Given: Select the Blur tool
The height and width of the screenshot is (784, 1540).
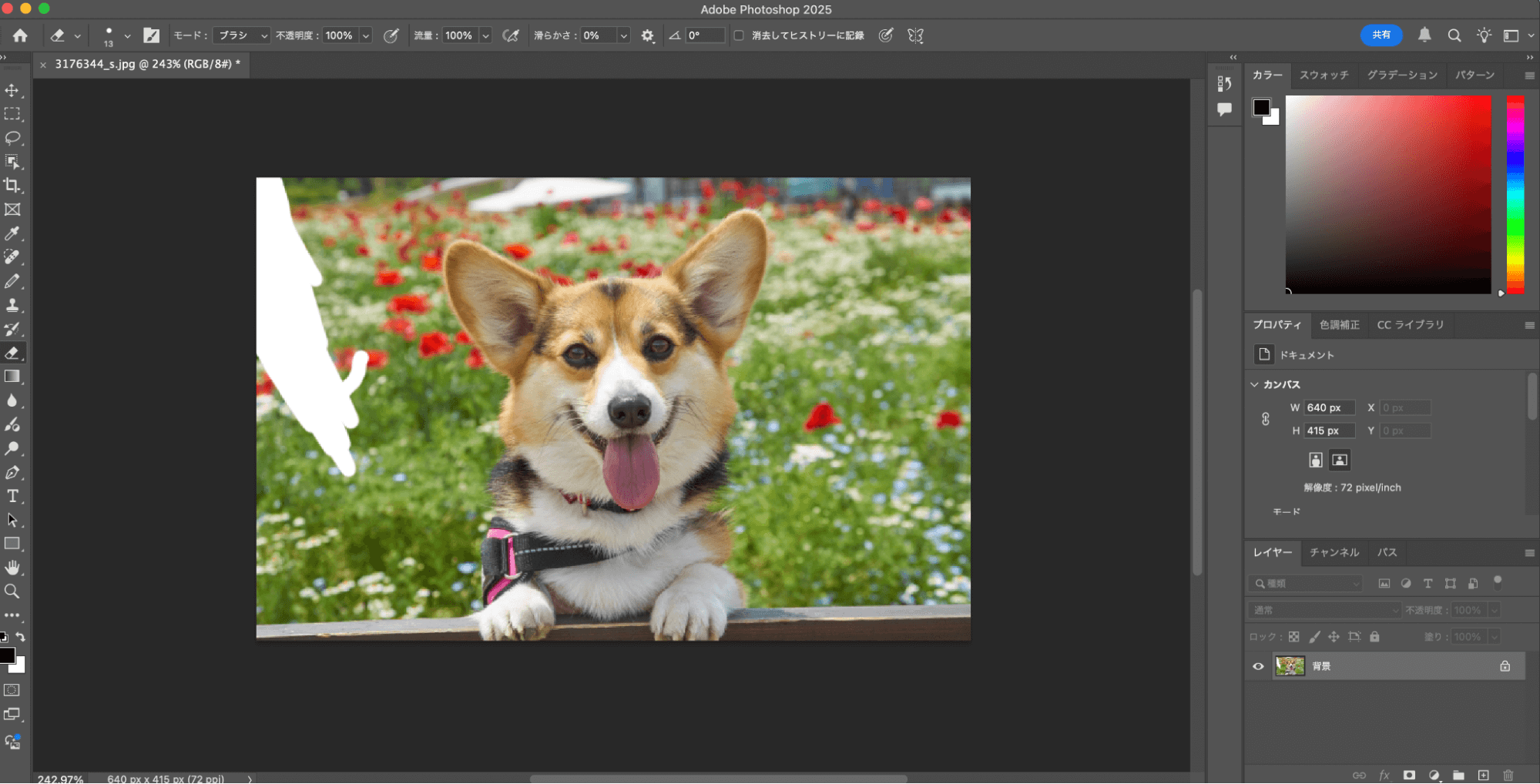Looking at the screenshot, I should point(12,400).
